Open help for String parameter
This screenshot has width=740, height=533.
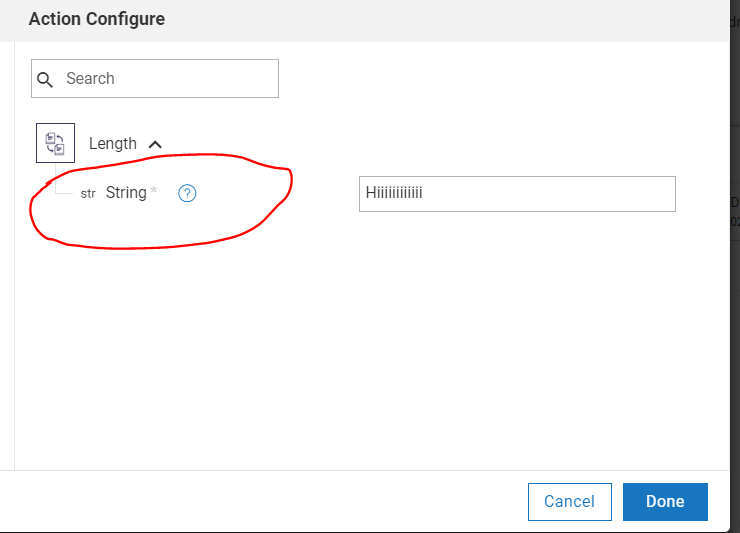click(x=187, y=193)
